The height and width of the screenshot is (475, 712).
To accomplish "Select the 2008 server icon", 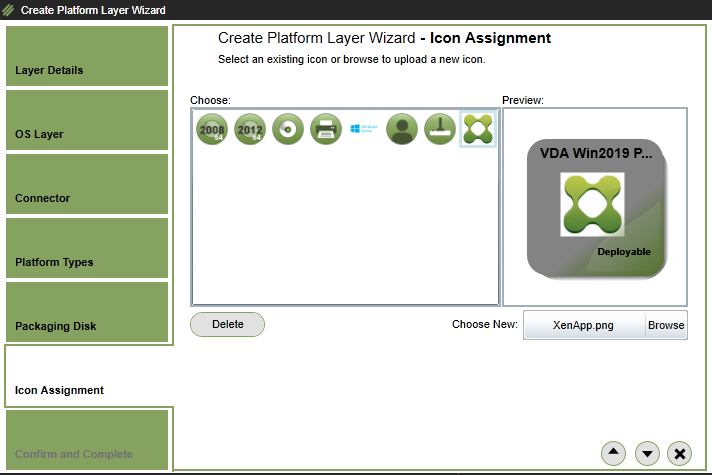I will 212,129.
